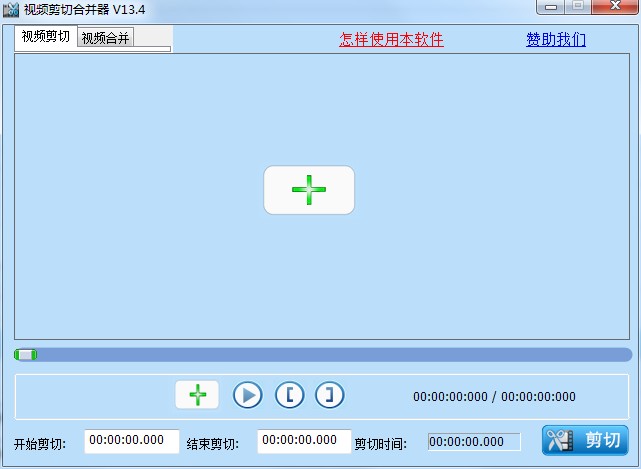Maximize the 视频剪切合并器 window
641x469 pixels.
coord(577,7)
